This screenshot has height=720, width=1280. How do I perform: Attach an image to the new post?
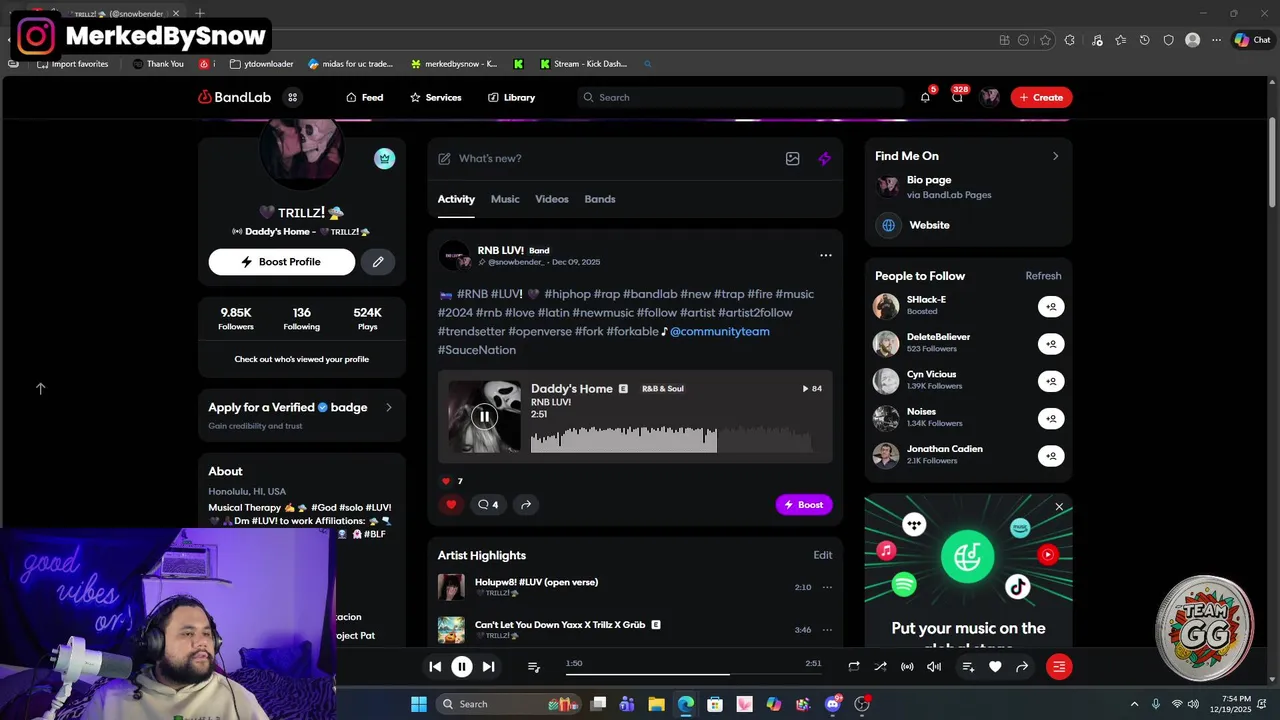click(x=792, y=159)
